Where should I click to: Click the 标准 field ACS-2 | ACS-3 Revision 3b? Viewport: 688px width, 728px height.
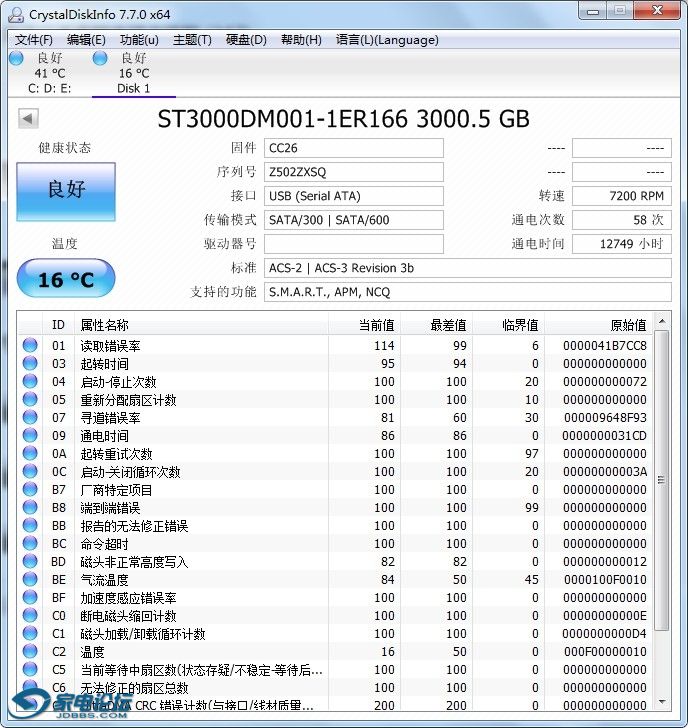pyautogui.click(x=467, y=268)
